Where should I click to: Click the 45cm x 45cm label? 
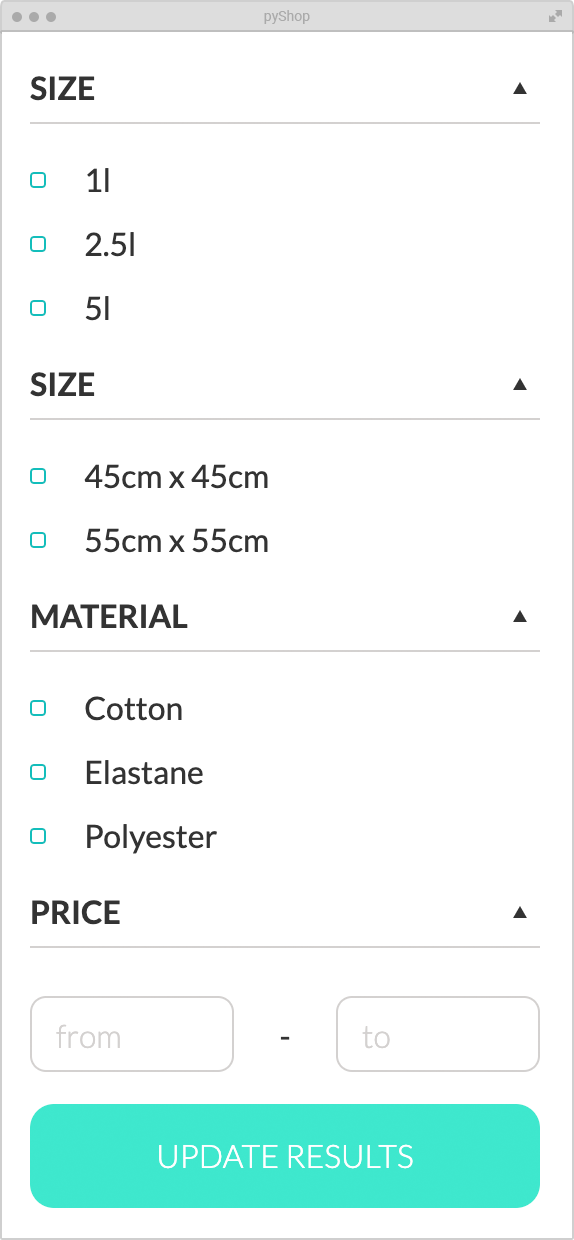(177, 477)
